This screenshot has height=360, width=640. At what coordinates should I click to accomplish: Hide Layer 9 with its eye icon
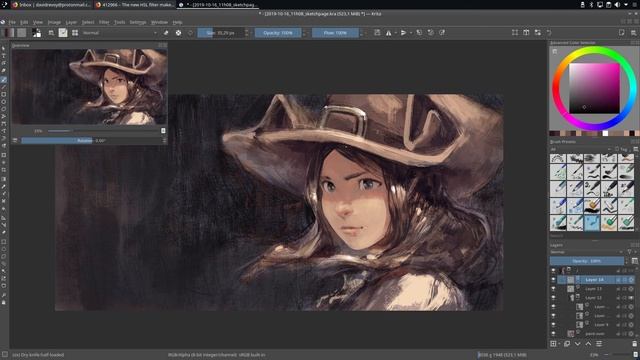point(553,324)
